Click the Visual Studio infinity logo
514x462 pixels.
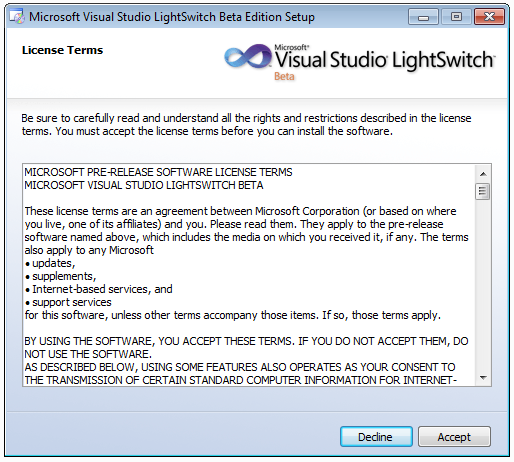coord(248,56)
